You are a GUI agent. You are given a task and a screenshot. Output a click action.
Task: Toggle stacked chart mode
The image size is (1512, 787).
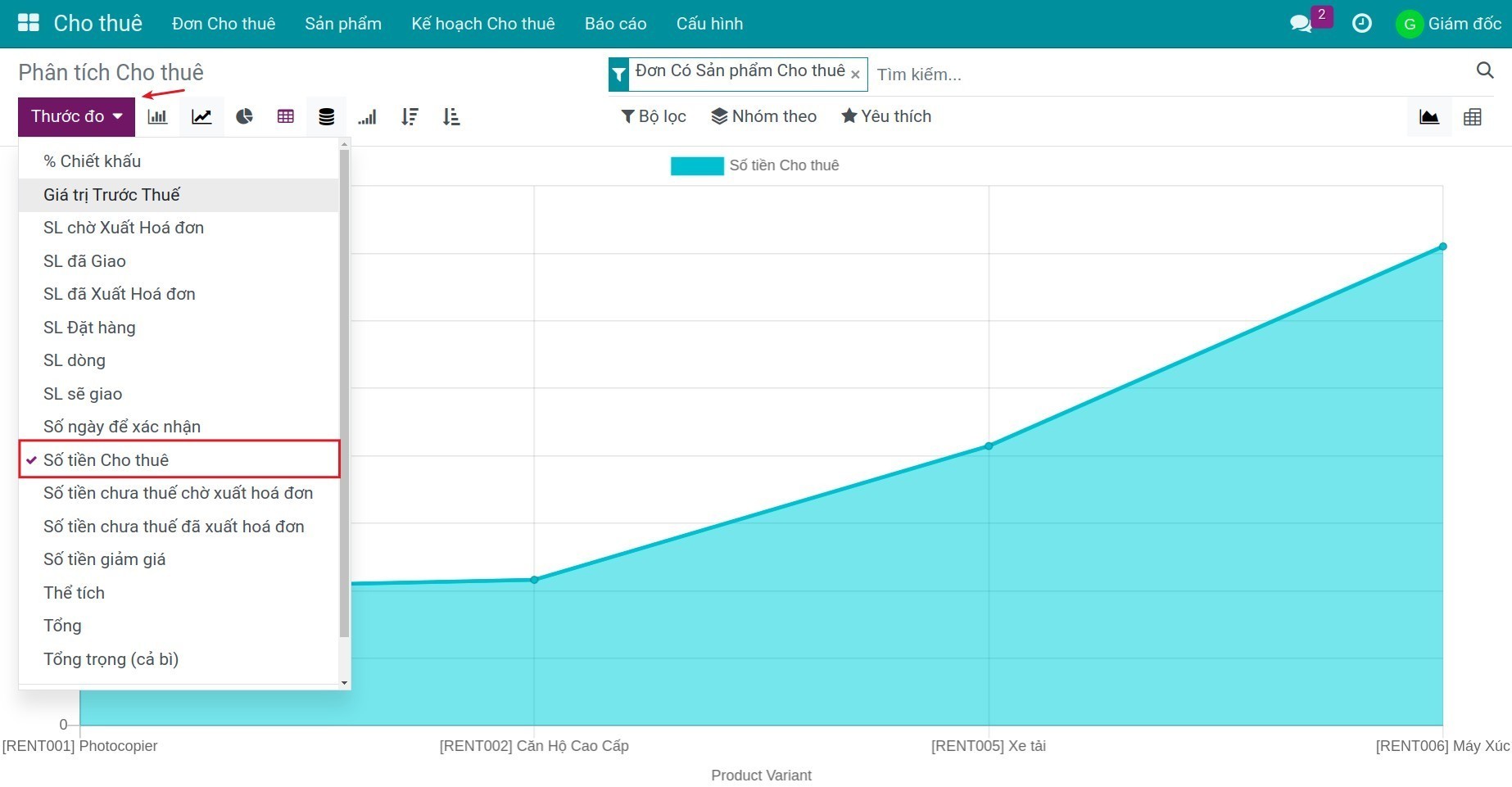326,116
